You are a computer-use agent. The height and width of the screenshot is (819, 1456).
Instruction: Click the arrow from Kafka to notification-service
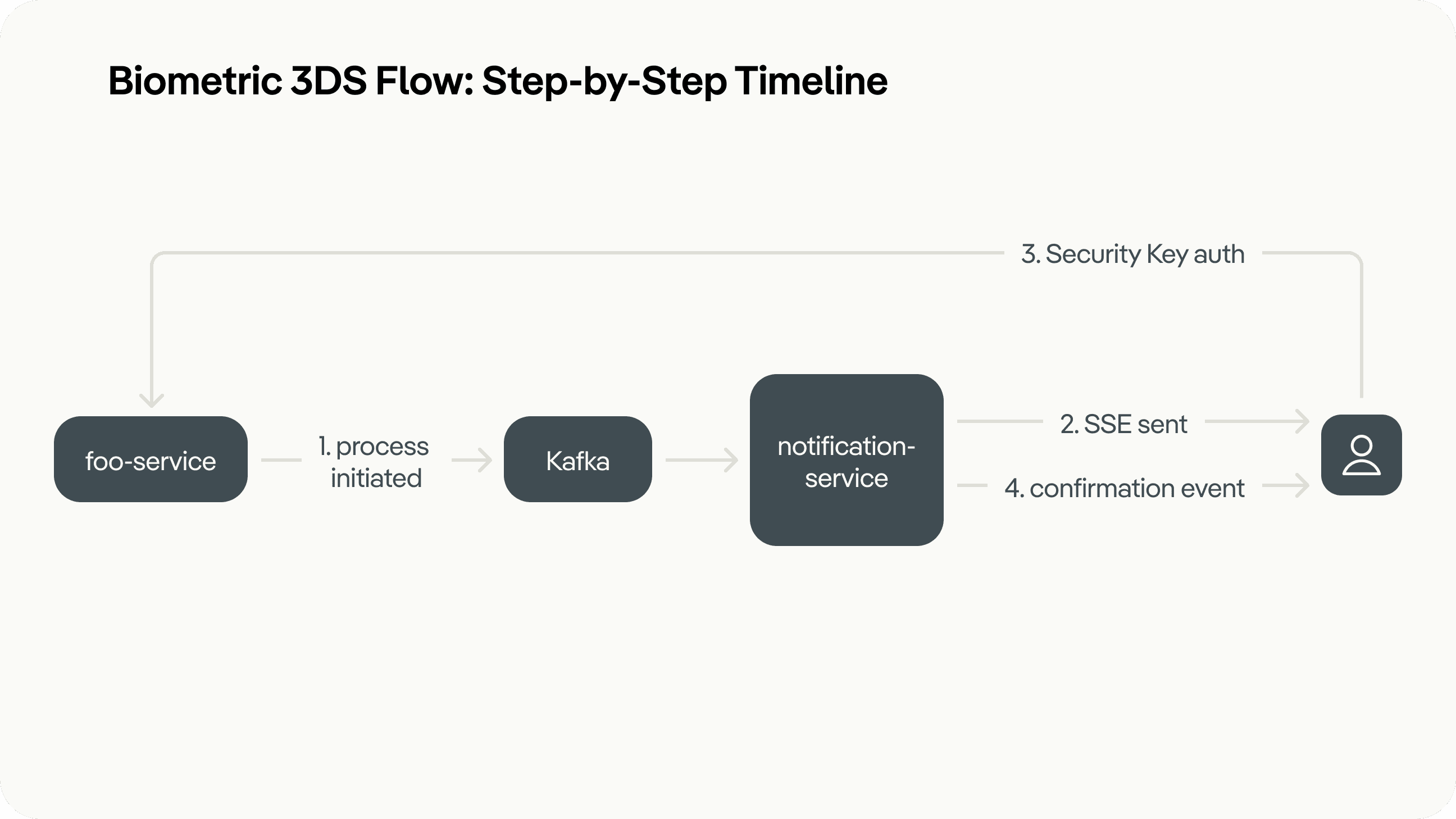[x=702, y=460]
